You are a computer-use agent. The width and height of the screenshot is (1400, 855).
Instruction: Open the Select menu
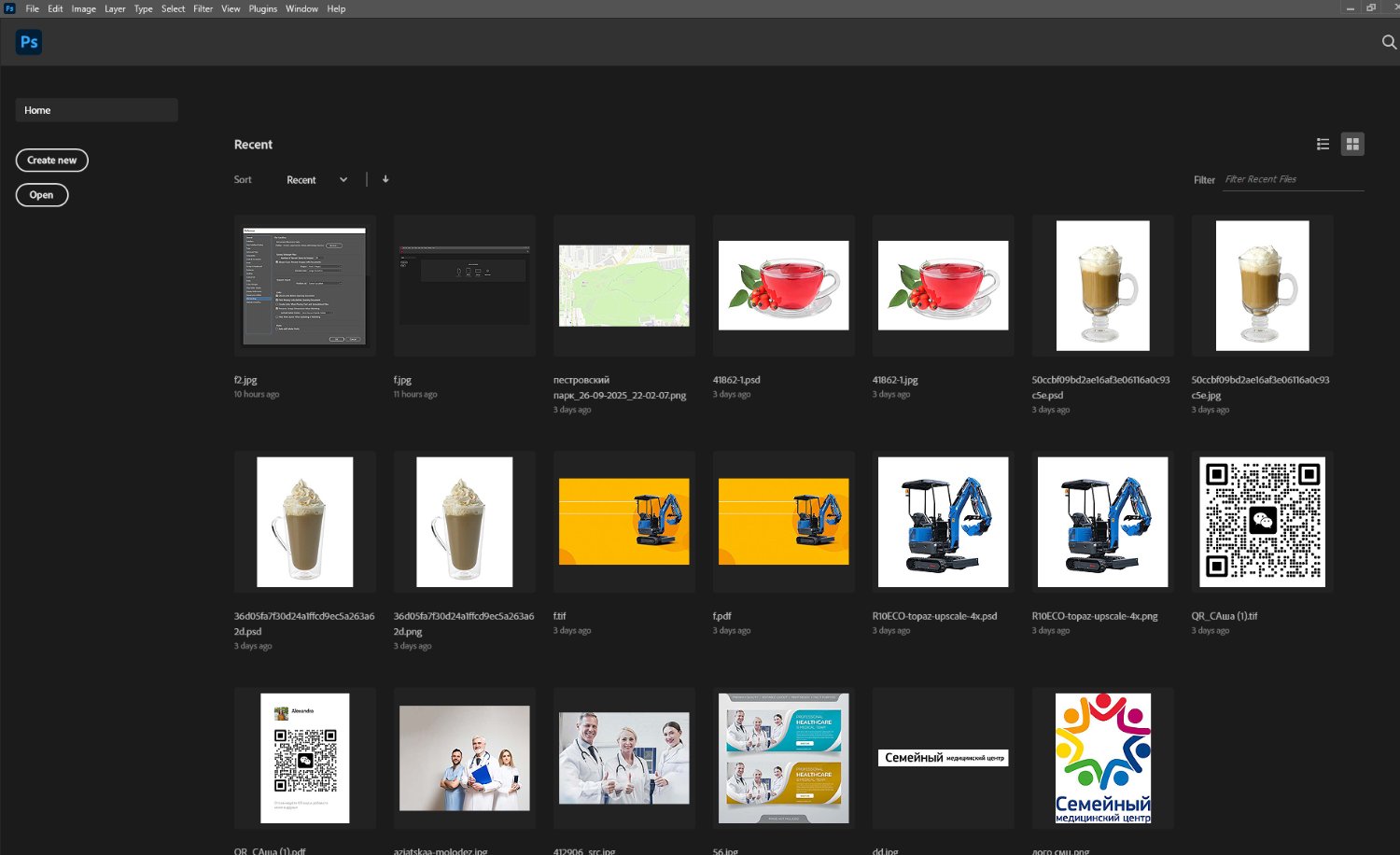point(174,8)
